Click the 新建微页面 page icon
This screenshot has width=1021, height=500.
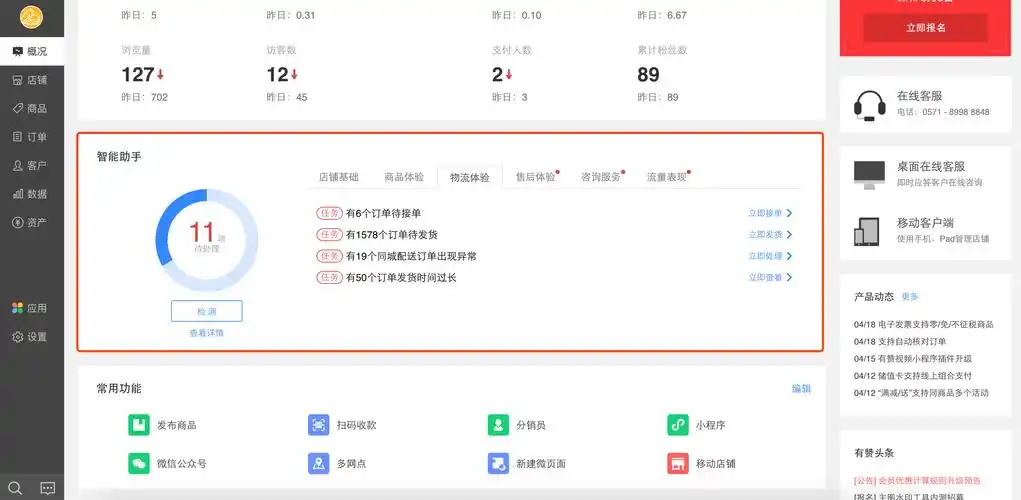(498, 464)
